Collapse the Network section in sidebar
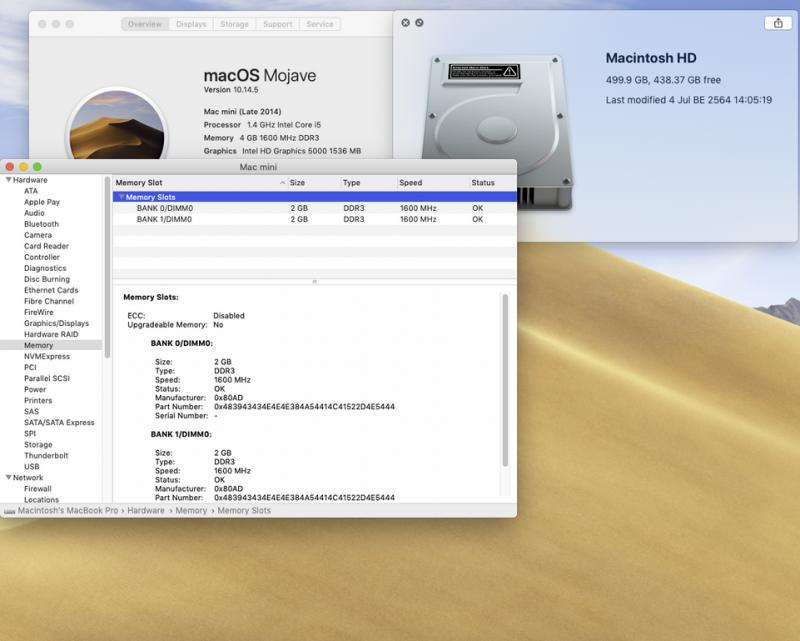The width and height of the screenshot is (800, 641). pyautogui.click(x=9, y=477)
